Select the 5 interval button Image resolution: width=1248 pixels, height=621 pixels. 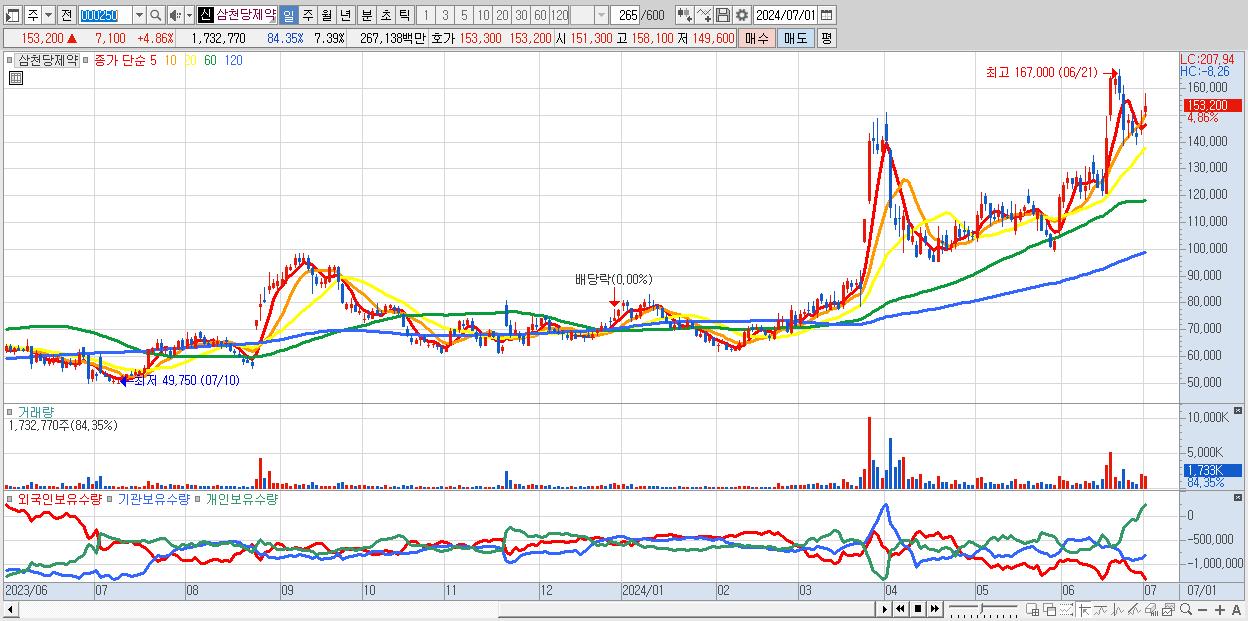(x=464, y=15)
